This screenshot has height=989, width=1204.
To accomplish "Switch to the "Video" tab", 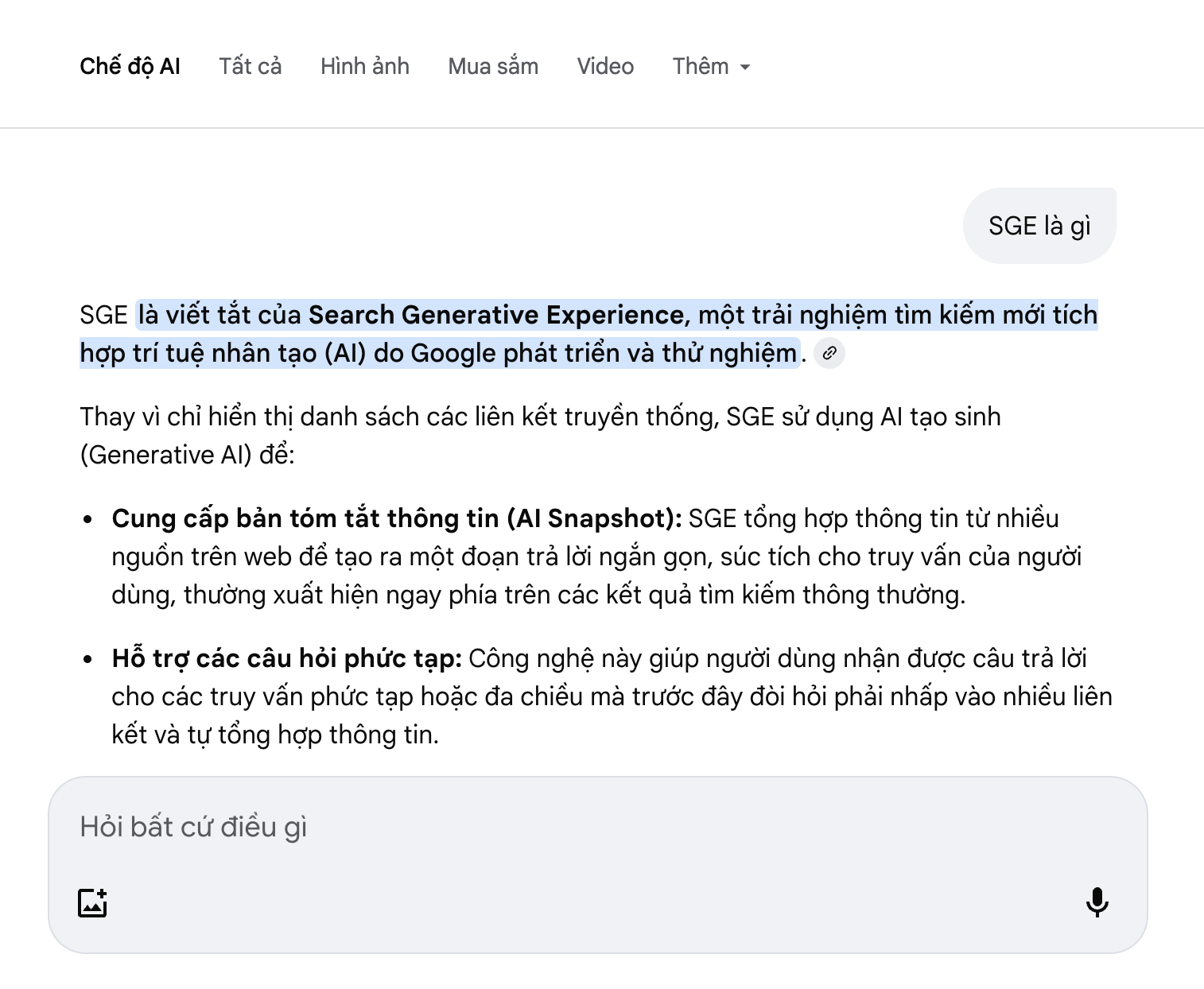I will 605,67.
